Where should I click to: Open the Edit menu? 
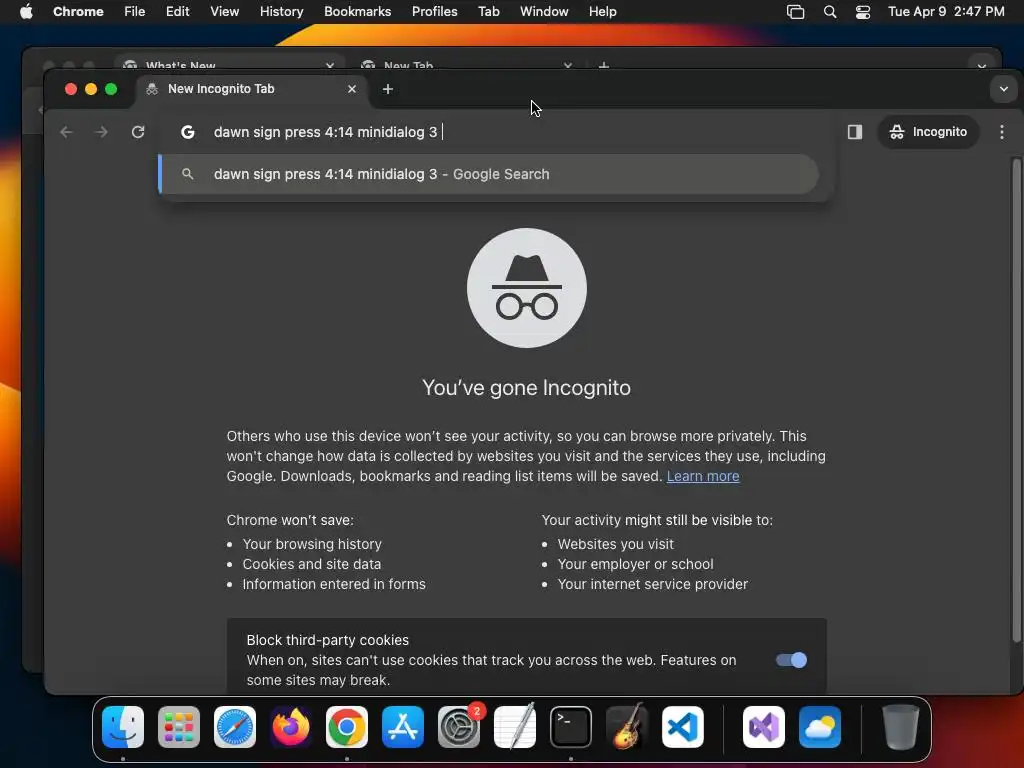tap(177, 12)
